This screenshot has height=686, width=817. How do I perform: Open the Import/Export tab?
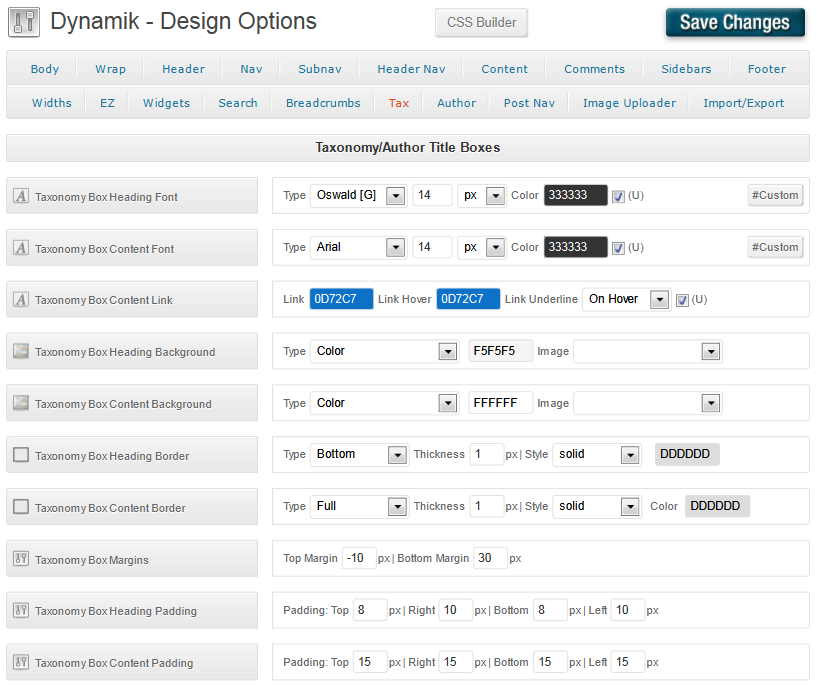pos(744,103)
